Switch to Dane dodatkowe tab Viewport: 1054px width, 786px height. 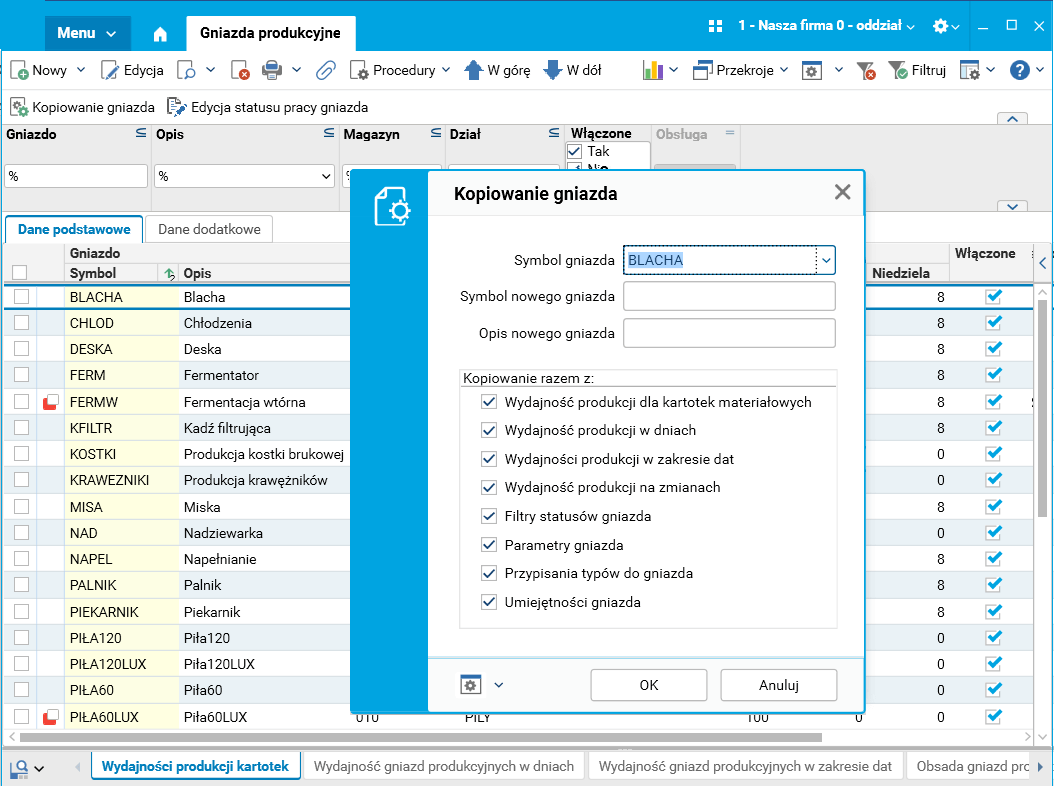pos(209,229)
